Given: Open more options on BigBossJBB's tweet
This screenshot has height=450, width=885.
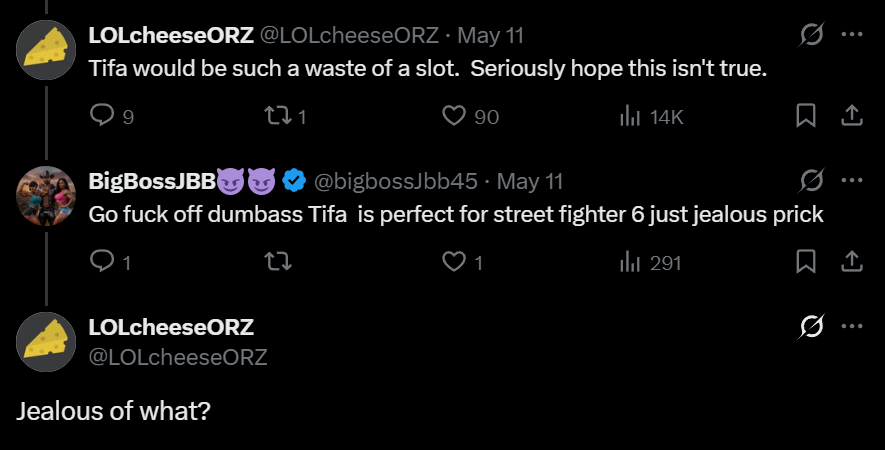Looking at the screenshot, I should 852,181.
